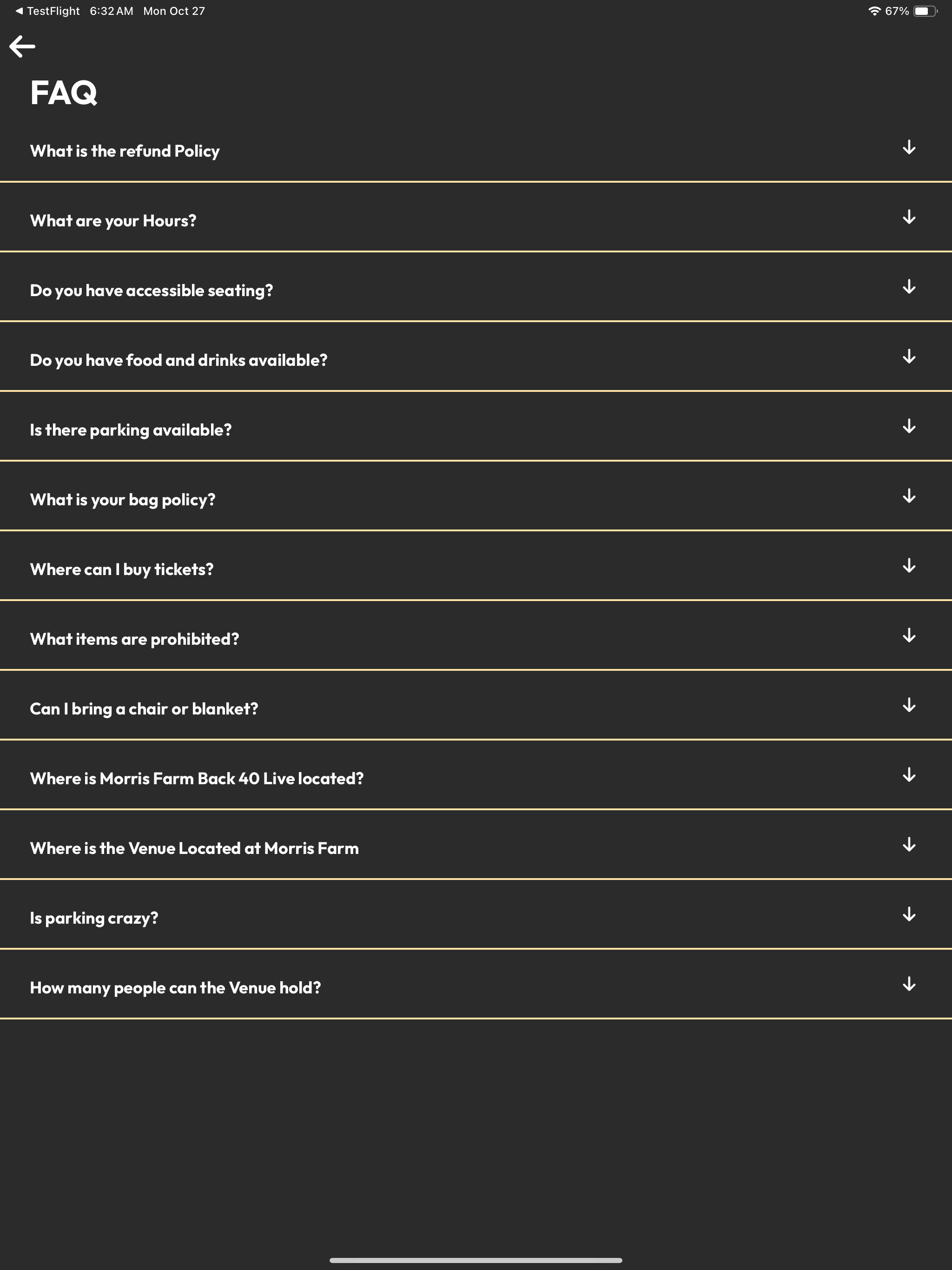Open 'Where can I buy tickets?' question
952x1270 pixels.
476,566
